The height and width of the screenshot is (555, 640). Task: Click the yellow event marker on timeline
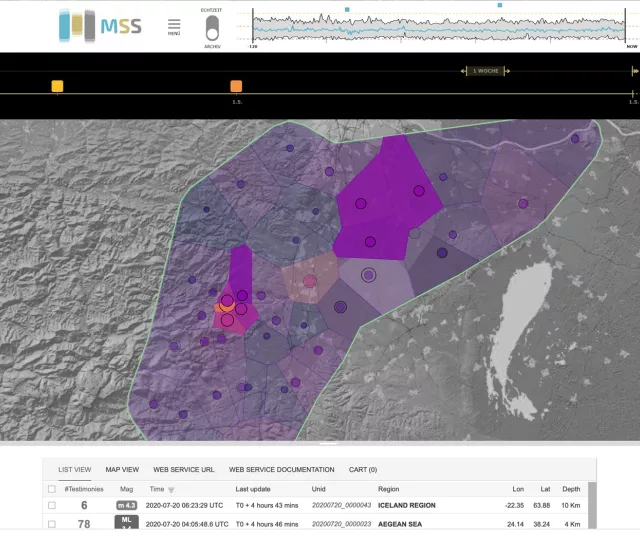(57, 86)
